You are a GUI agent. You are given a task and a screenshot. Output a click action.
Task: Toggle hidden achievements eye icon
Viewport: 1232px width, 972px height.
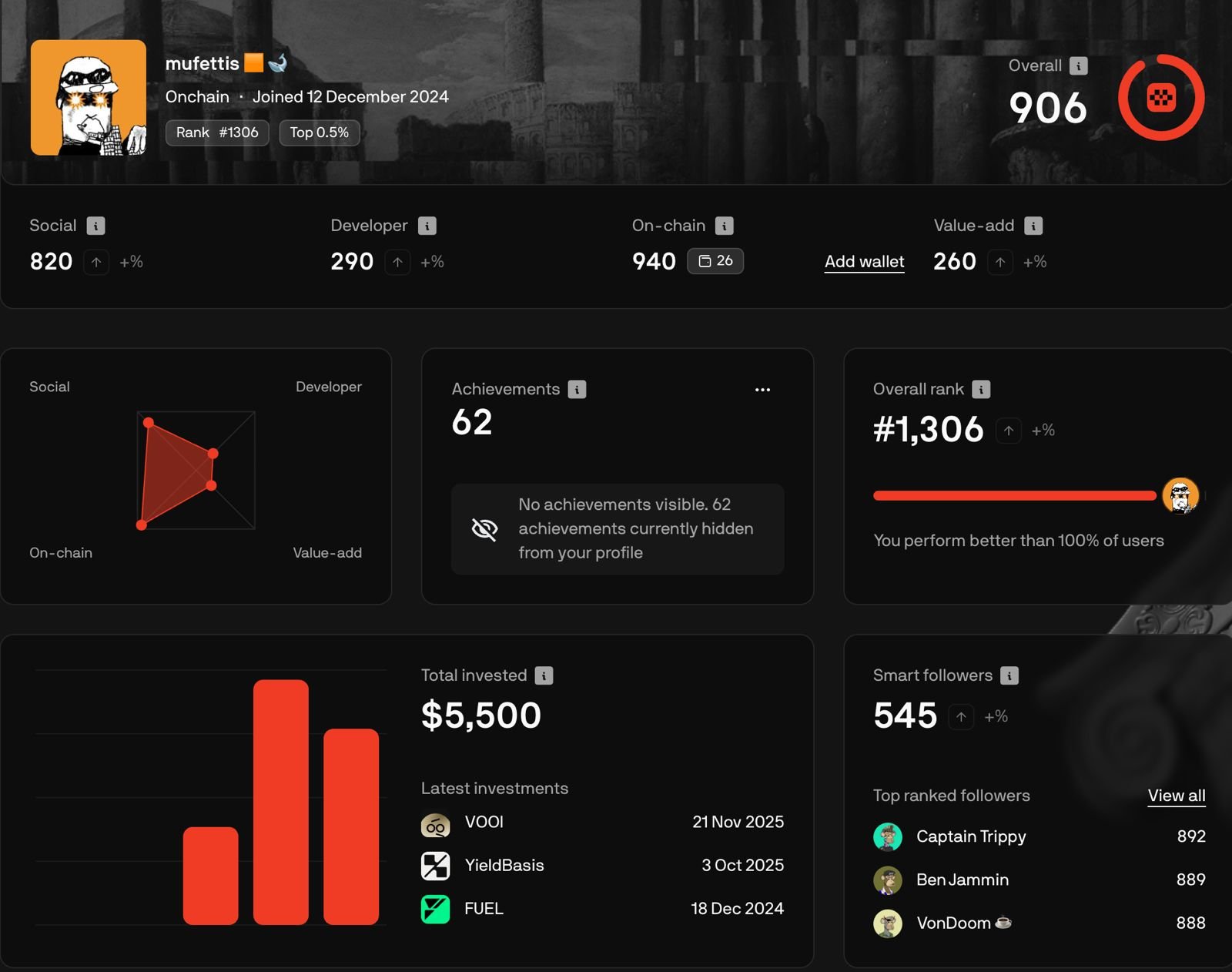(x=484, y=529)
